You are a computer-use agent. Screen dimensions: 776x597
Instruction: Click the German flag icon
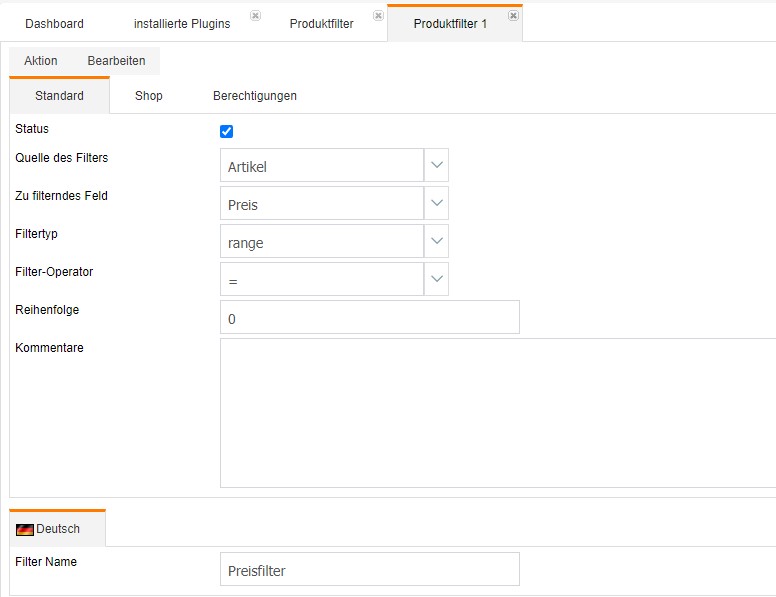(25, 530)
